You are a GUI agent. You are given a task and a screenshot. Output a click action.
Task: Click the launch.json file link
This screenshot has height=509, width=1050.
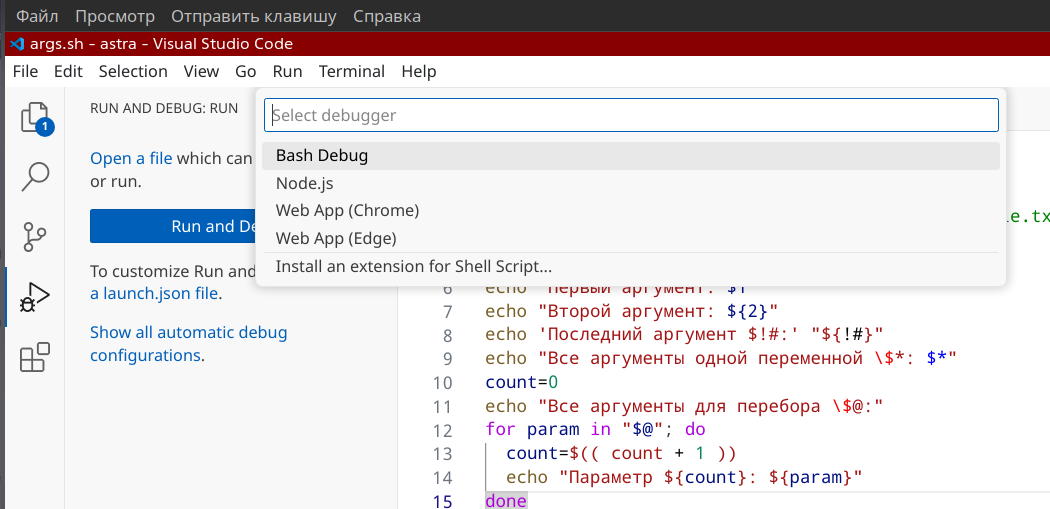tap(153, 293)
